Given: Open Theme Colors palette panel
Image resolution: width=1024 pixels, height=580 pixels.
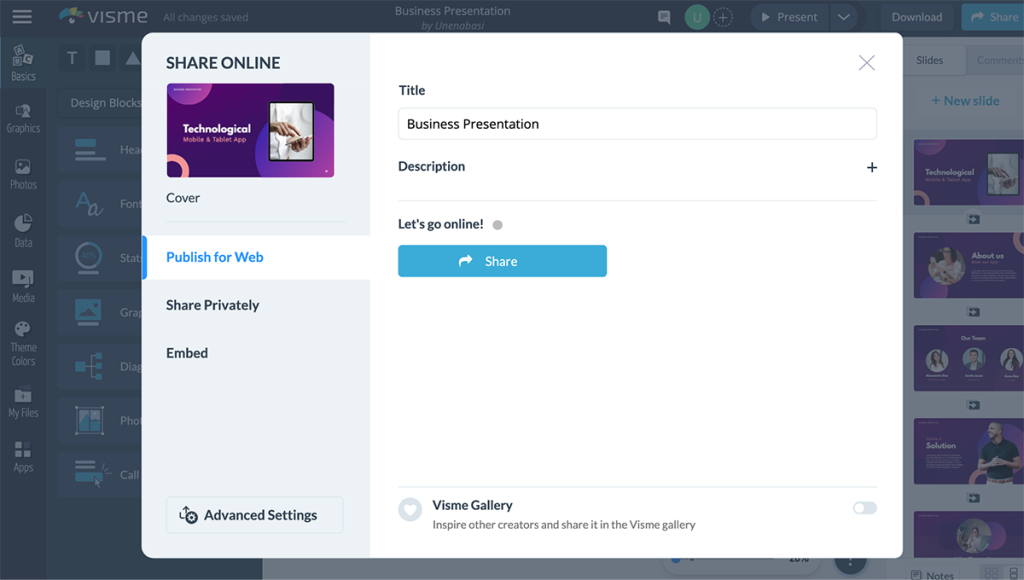Looking at the screenshot, I should (23, 343).
